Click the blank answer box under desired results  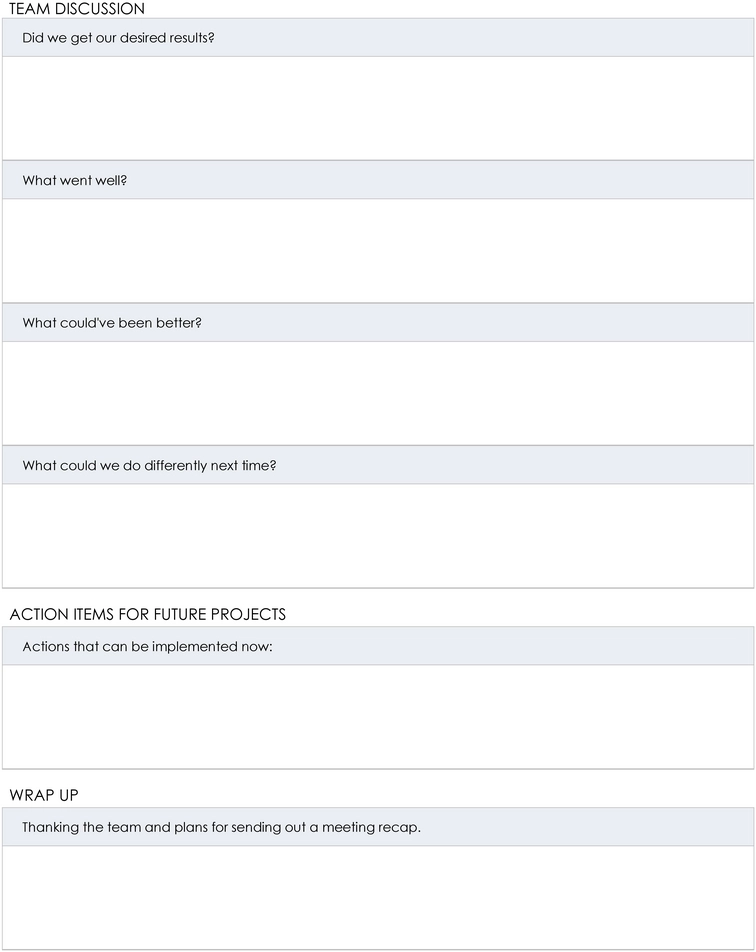(x=378, y=109)
